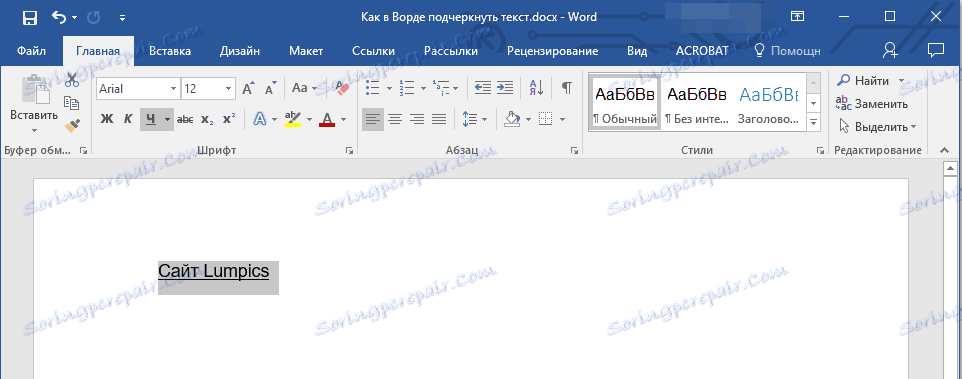Open the Font dialog launcher in Шрифт group
962x379 pixels.
coord(350,151)
